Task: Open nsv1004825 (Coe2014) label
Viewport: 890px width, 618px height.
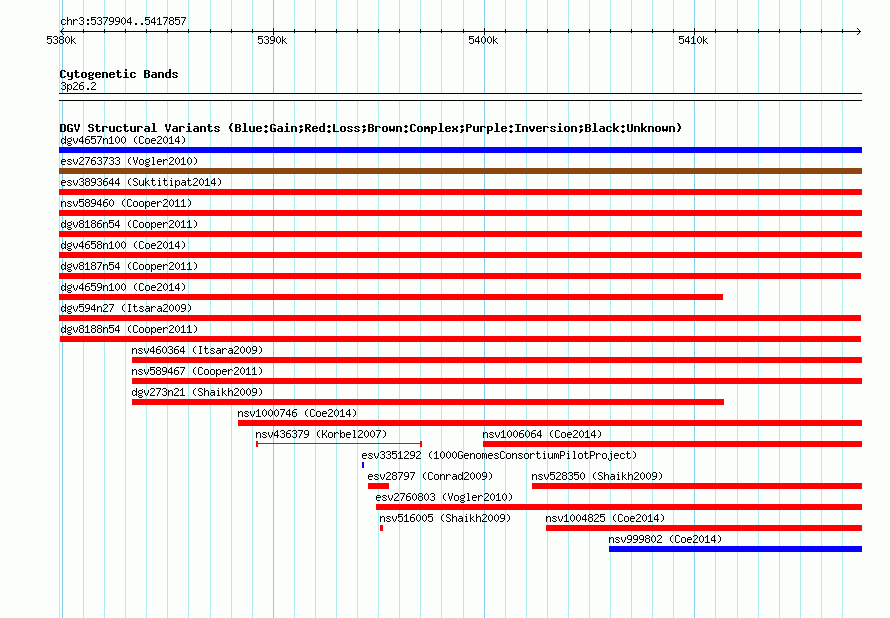Action: coord(606,518)
